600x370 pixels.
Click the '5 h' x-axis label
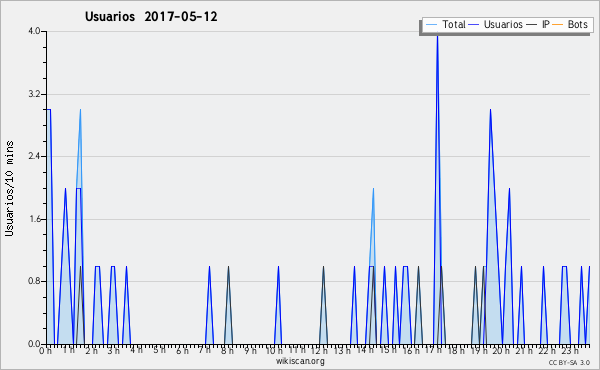[x=159, y=350]
